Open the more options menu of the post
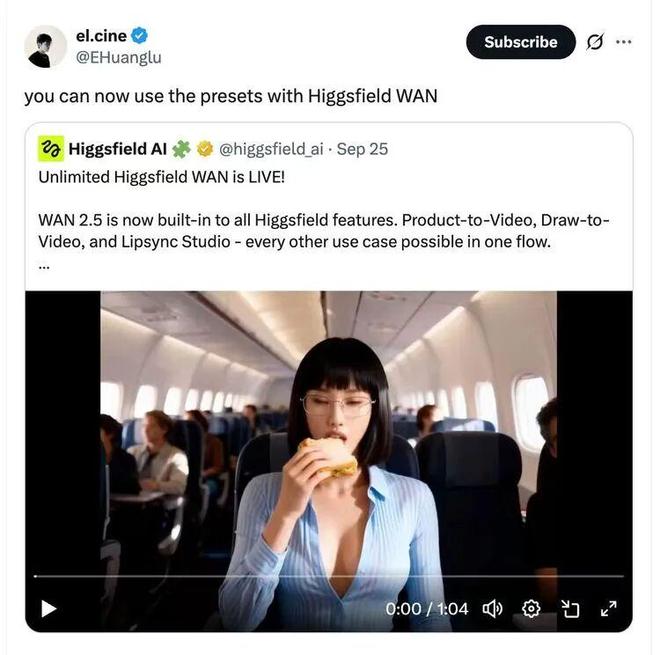This screenshot has width=660, height=655. point(624,42)
